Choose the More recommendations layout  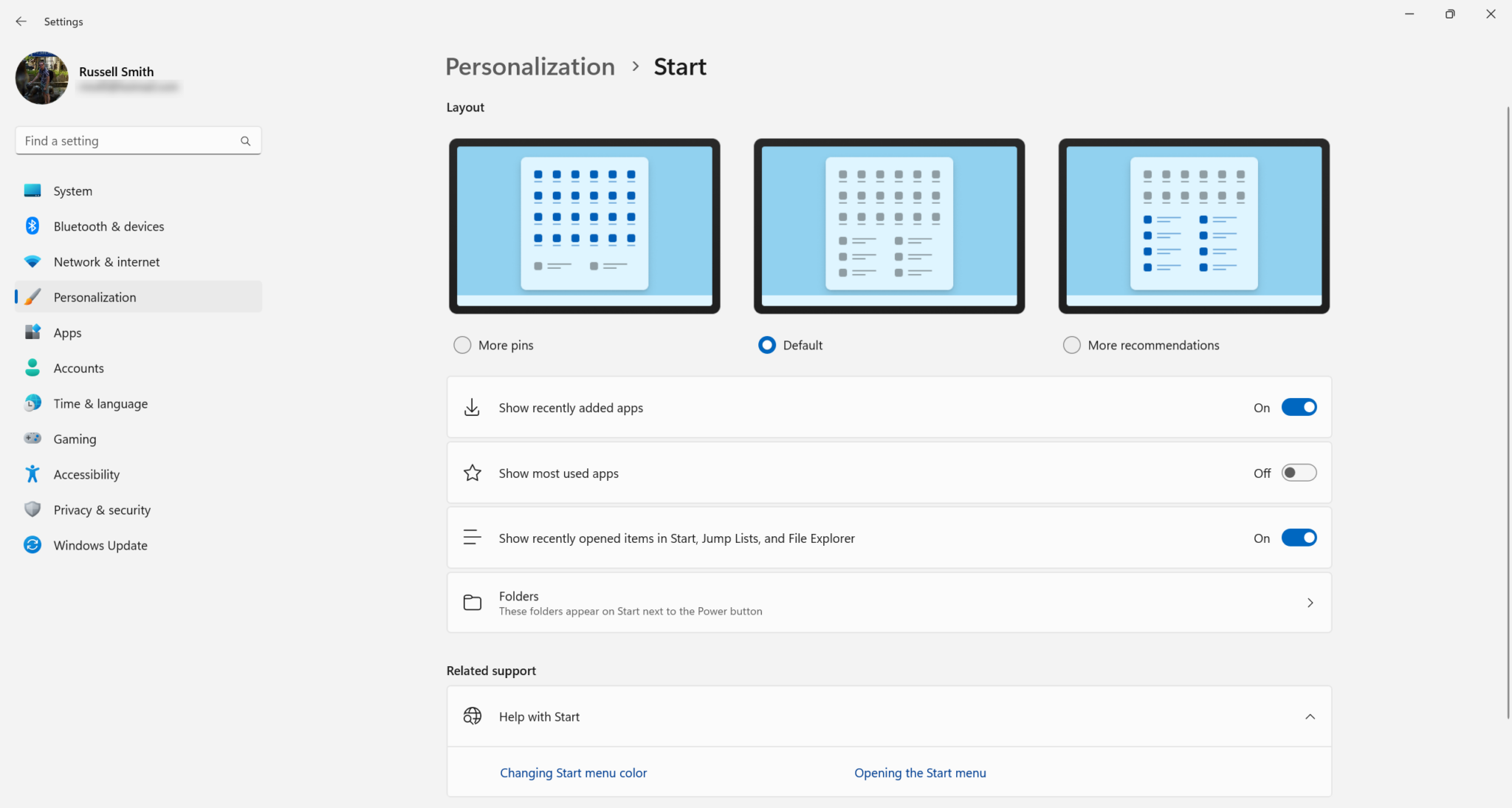click(x=1071, y=344)
